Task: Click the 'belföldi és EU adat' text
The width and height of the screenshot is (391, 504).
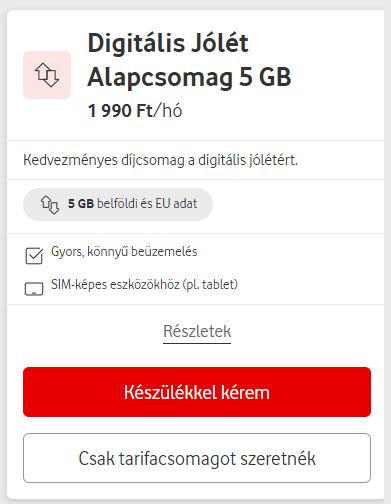Action: click(147, 204)
